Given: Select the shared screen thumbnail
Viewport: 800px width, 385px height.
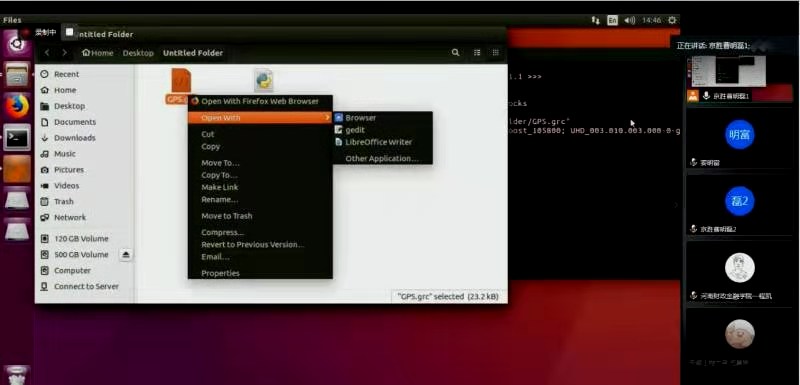Looking at the screenshot, I should click(727, 71).
